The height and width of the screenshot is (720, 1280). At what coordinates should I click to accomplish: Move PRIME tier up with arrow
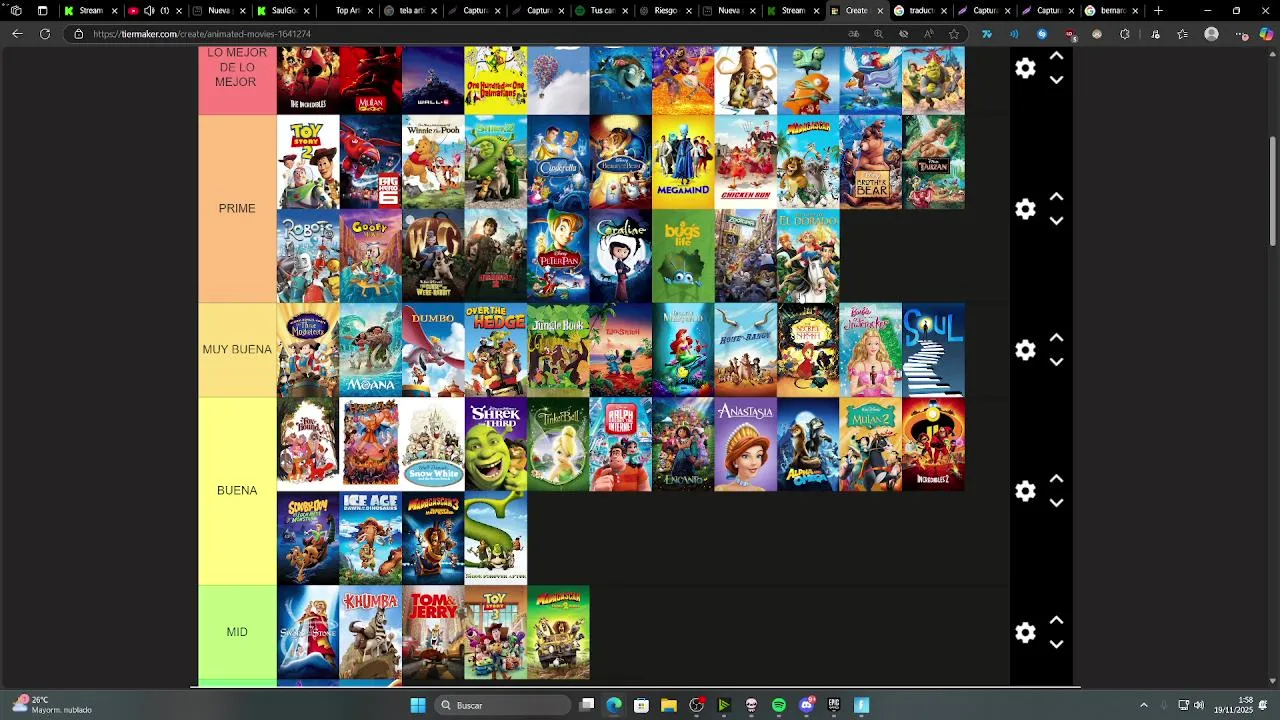1056,197
